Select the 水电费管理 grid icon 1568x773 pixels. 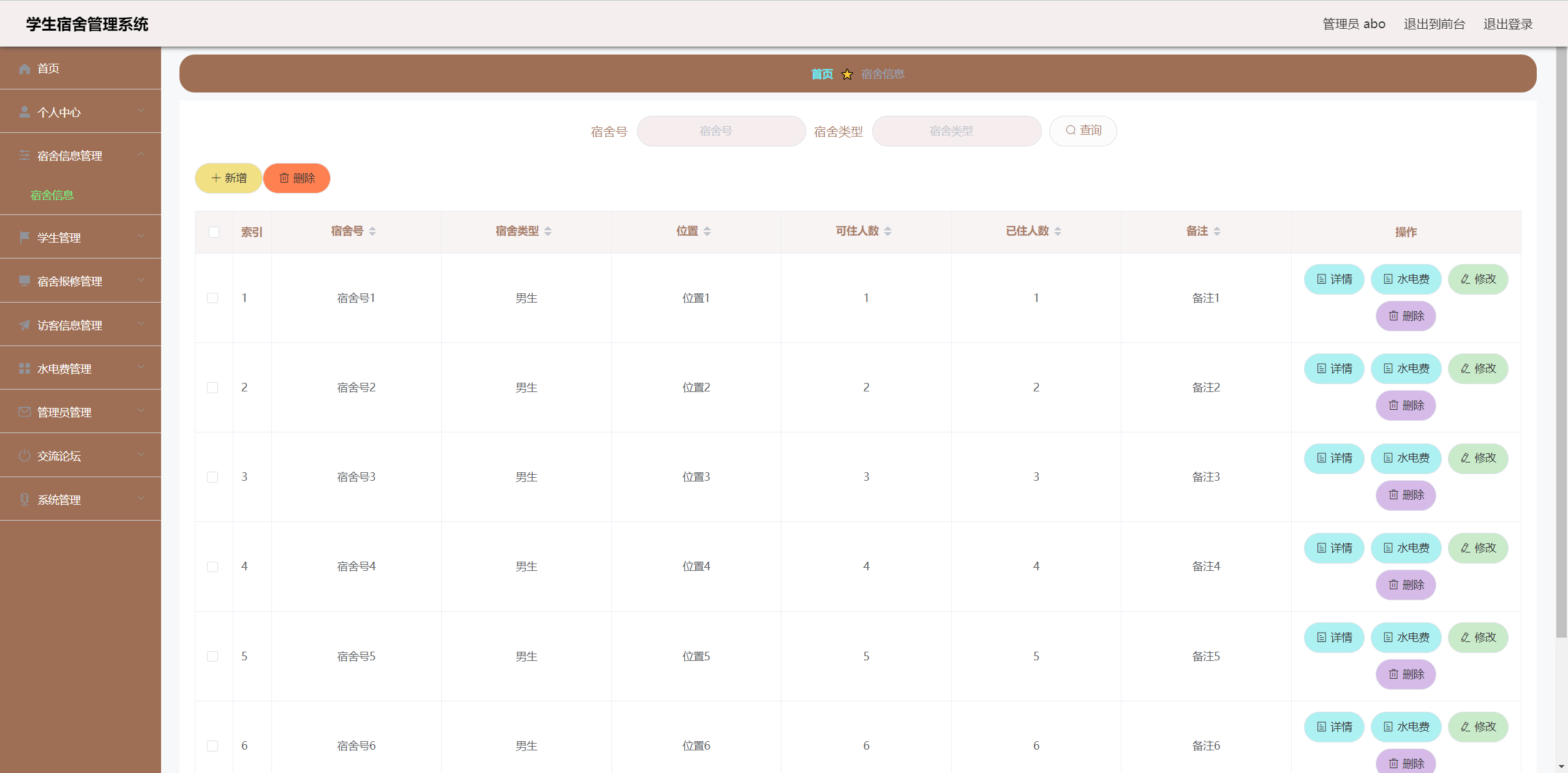(24, 368)
